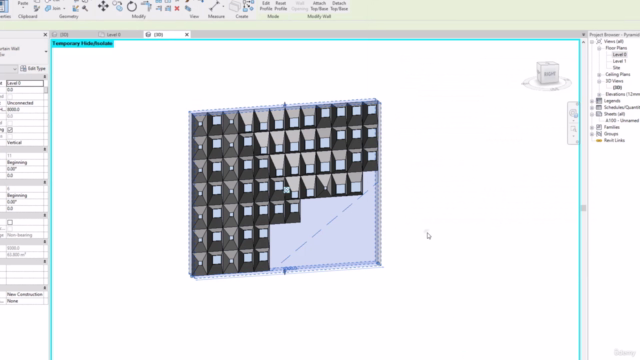This screenshot has width=640, height=360.
Task: Expand the Elevations node
Action: pos(599,94)
